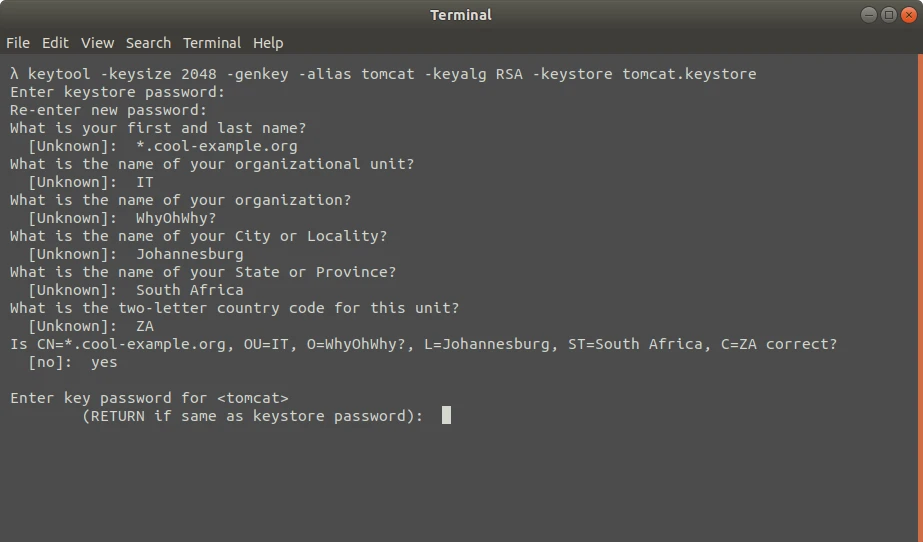Click the Terminal title bar text
923x542 pixels.
click(x=461, y=15)
